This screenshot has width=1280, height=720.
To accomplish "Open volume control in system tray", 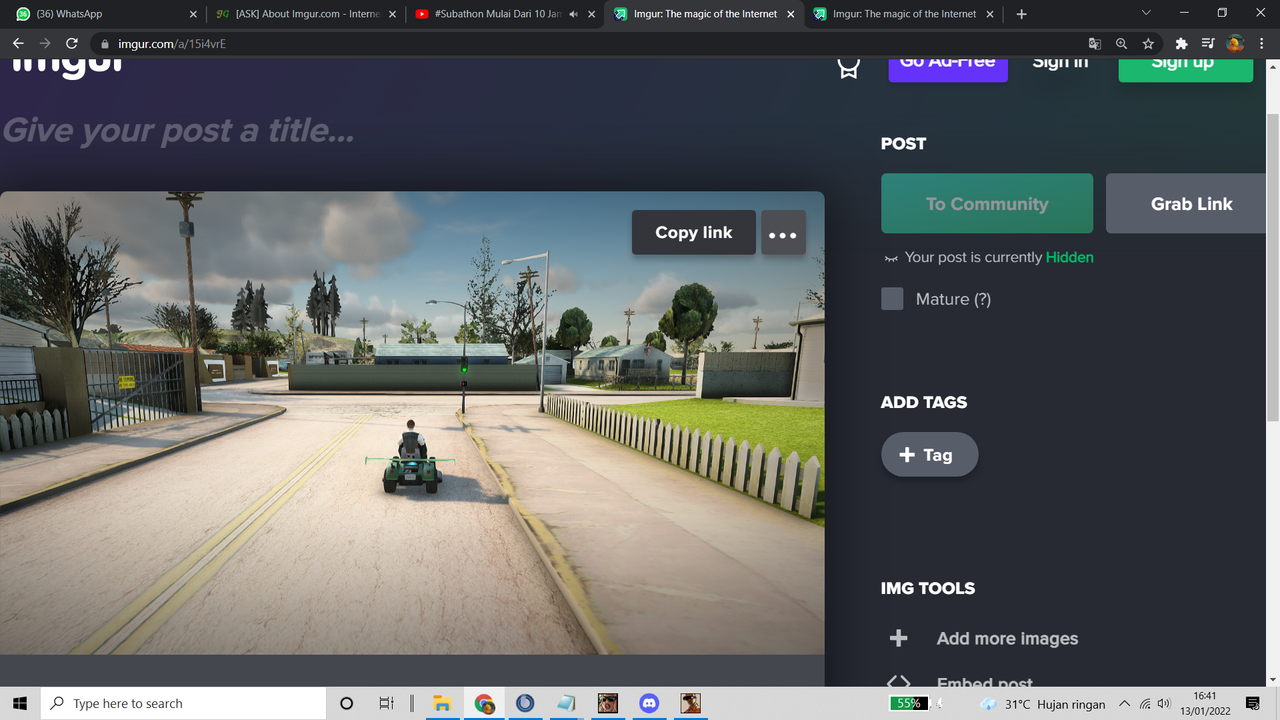I will tap(1163, 703).
